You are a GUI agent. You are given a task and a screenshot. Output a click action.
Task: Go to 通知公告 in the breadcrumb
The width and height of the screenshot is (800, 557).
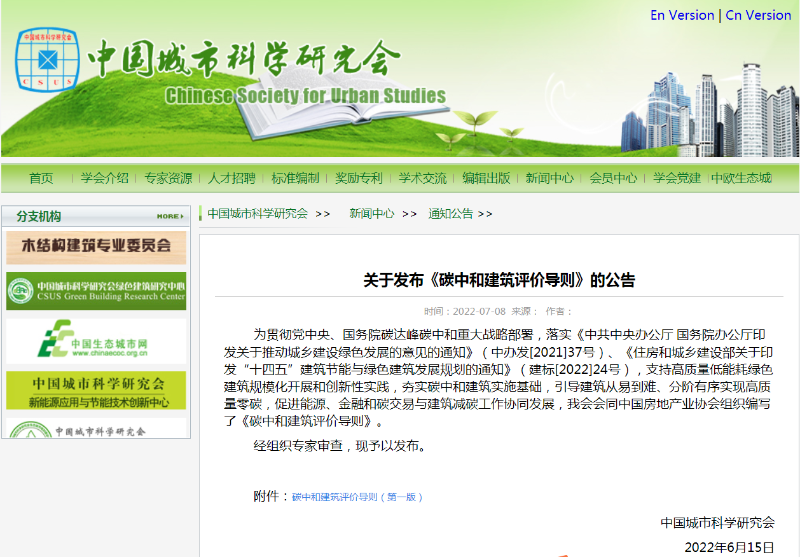pos(451,214)
